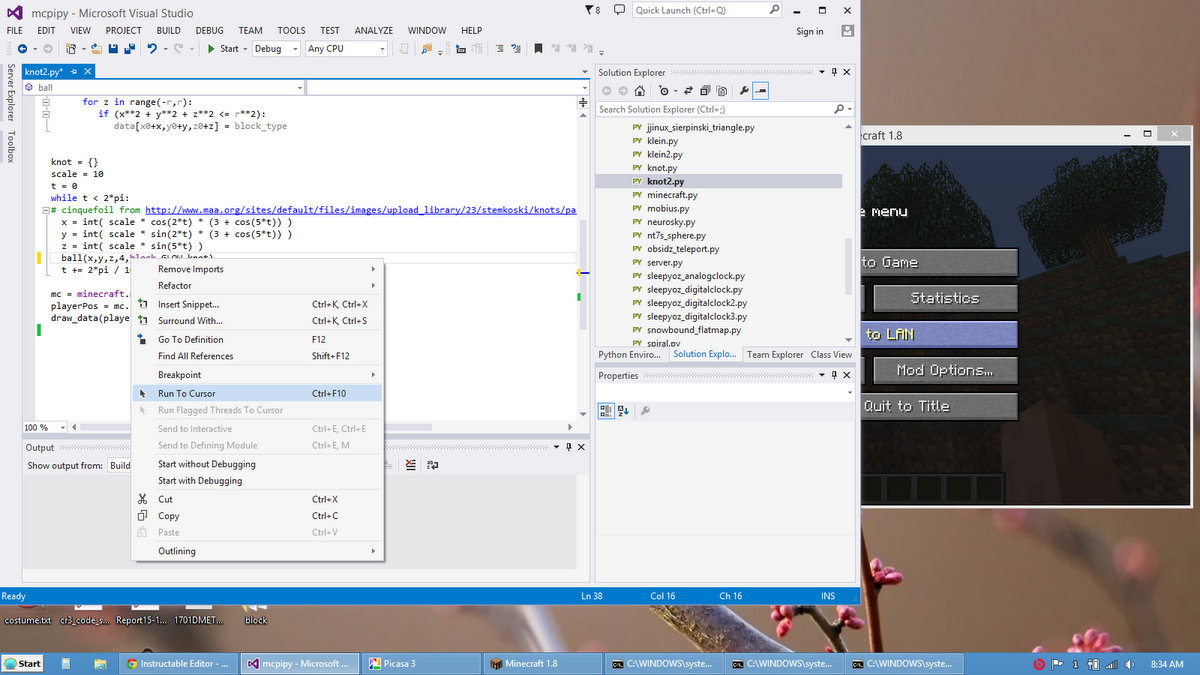1200x675 pixels.
Task: Click the Clear All Output icon
Action: coord(410,464)
